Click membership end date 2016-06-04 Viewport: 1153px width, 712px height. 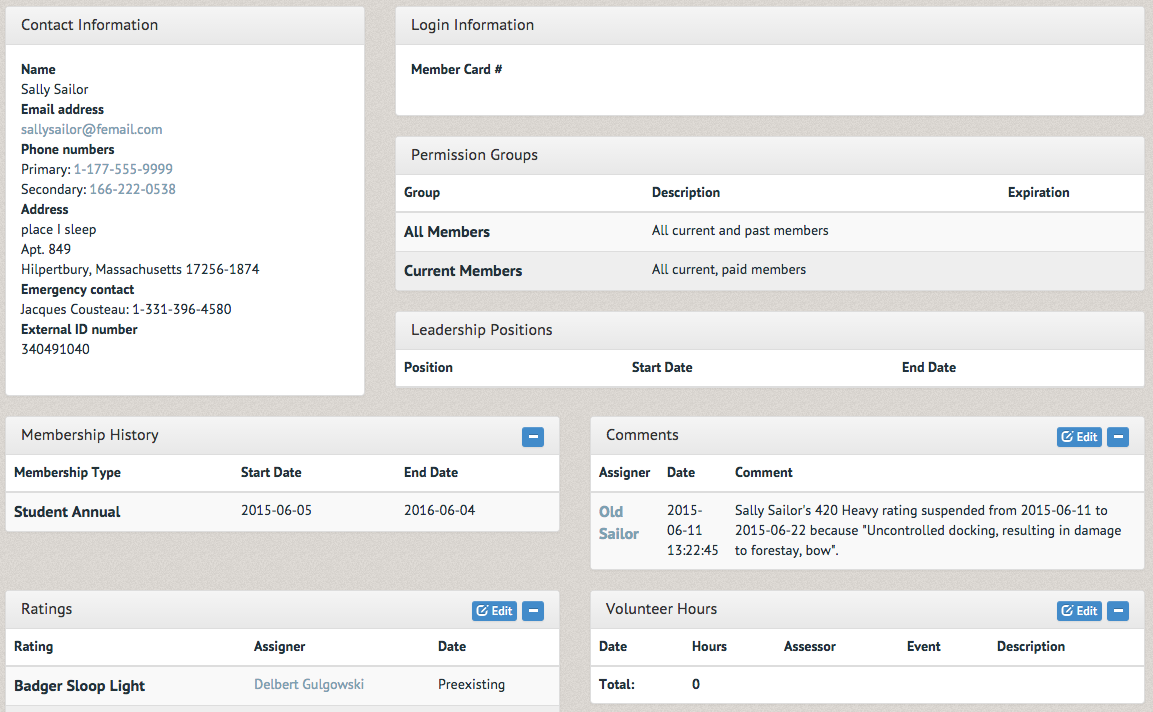[x=439, y=510]
